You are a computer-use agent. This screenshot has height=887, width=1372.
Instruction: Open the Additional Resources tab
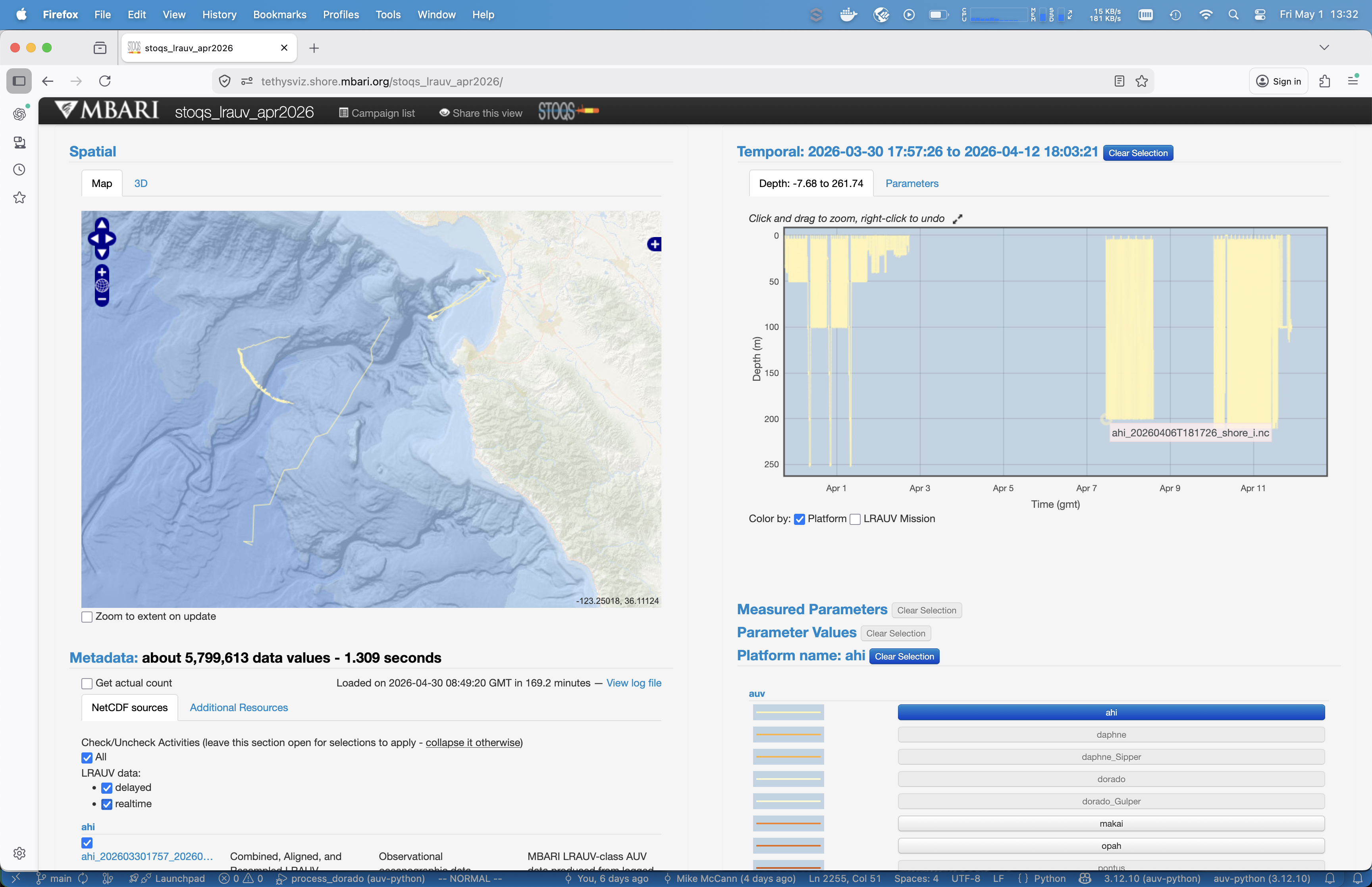click(x=238, y=707)
